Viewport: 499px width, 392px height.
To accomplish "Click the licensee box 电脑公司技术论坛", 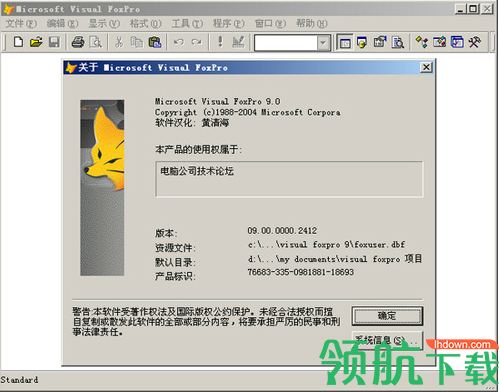I will 289,179.
